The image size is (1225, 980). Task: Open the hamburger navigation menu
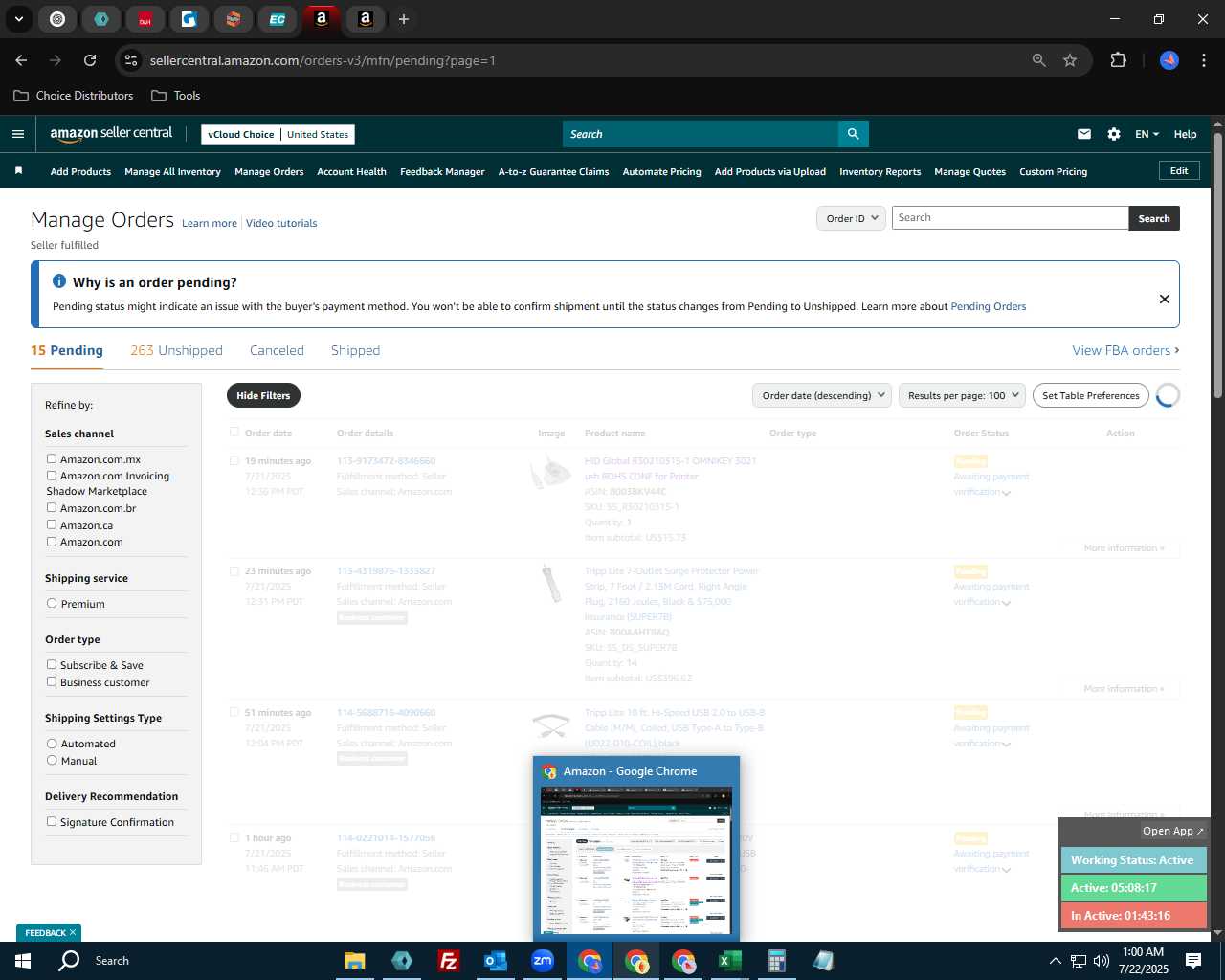click(17, 134)
